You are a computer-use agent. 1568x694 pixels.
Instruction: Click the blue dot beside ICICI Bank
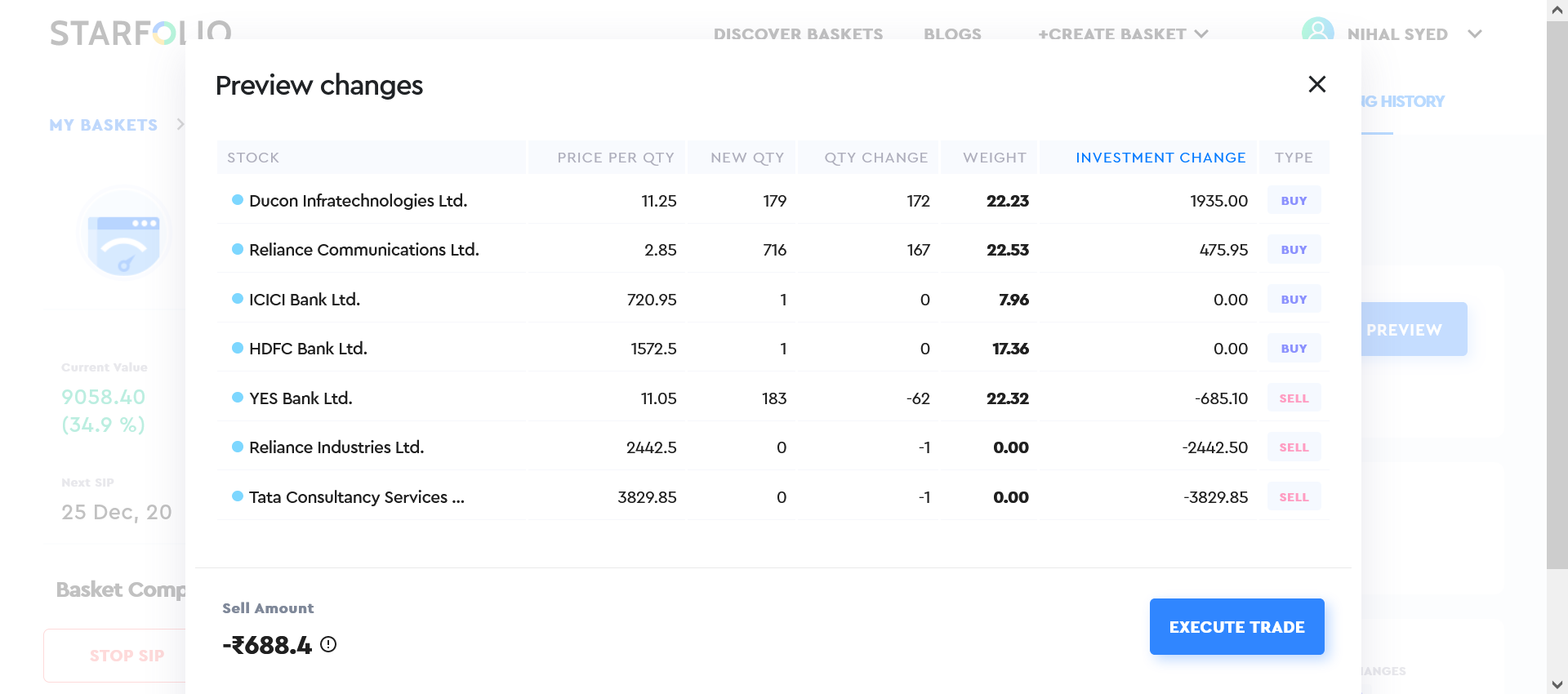click(238, 299)
